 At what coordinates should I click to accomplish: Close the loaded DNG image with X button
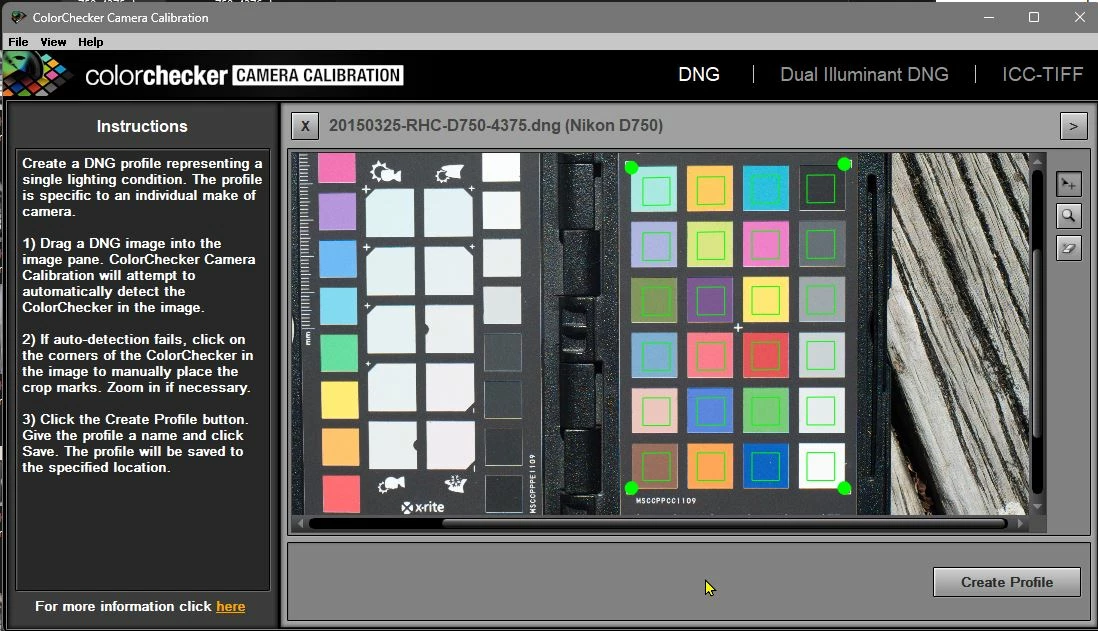[305, 126]
